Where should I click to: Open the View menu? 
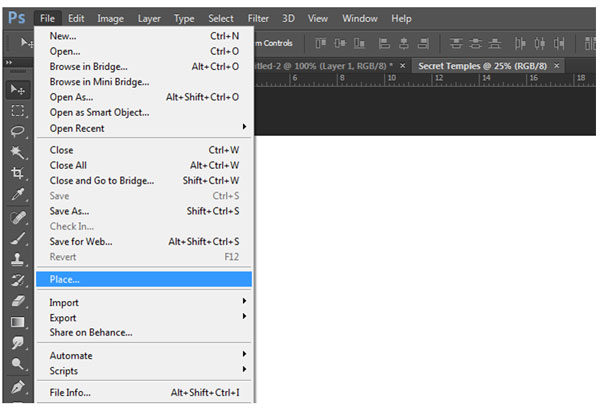(318, 18)
